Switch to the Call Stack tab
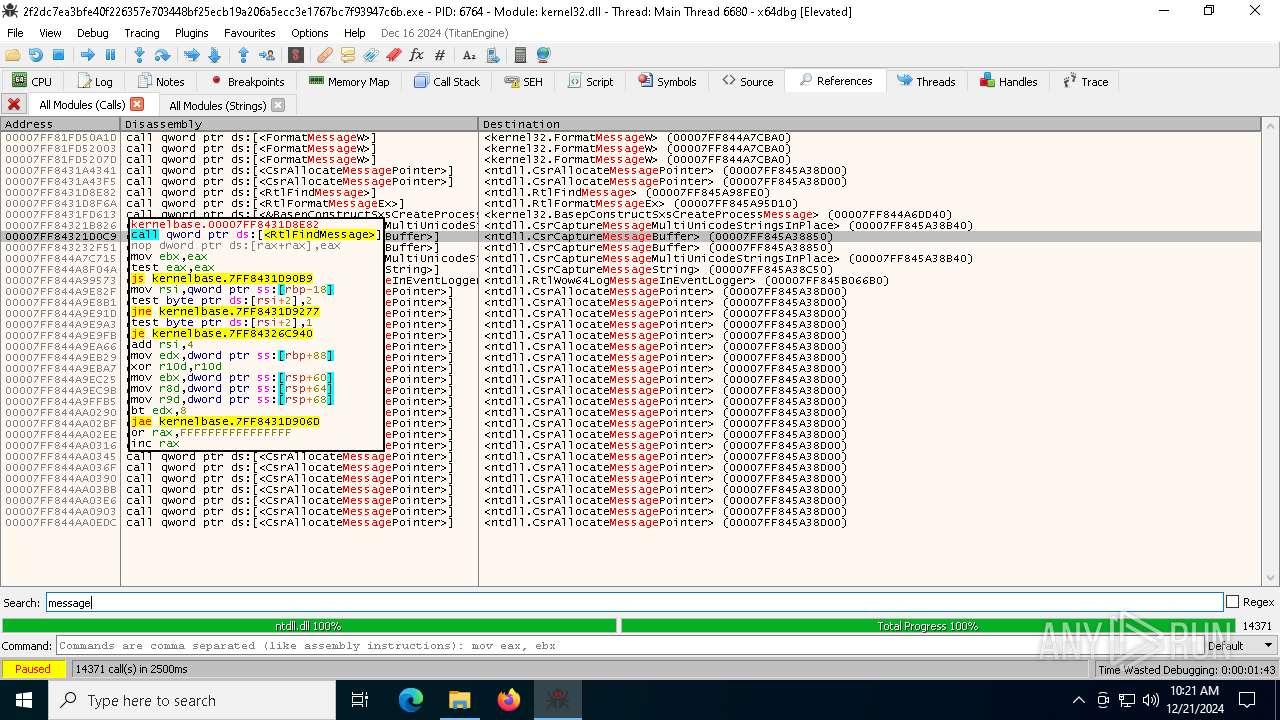Viewport: 1280px width, 720px height. click(446, 81)
